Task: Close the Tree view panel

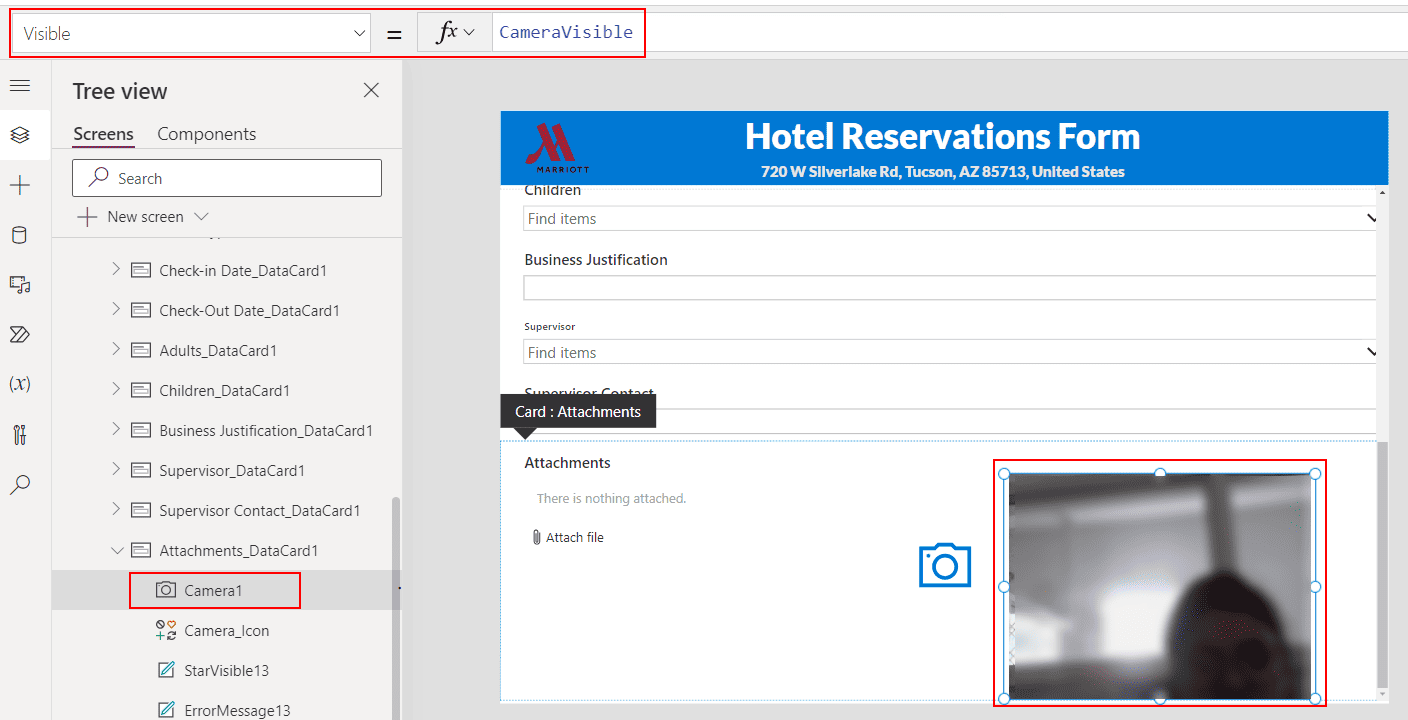Action: pyautogui.click(x=371, y=90)
